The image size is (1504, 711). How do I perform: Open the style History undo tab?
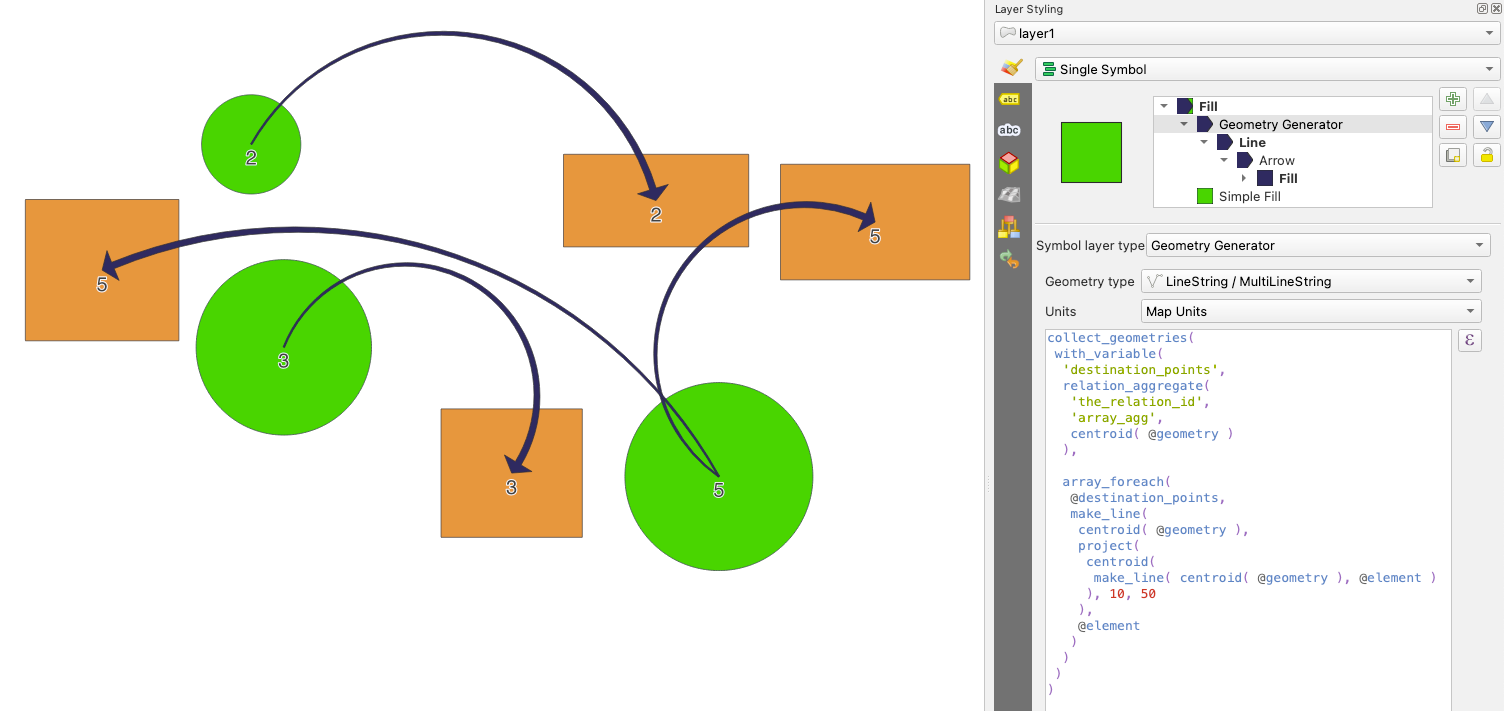[x=1010, y=259]
